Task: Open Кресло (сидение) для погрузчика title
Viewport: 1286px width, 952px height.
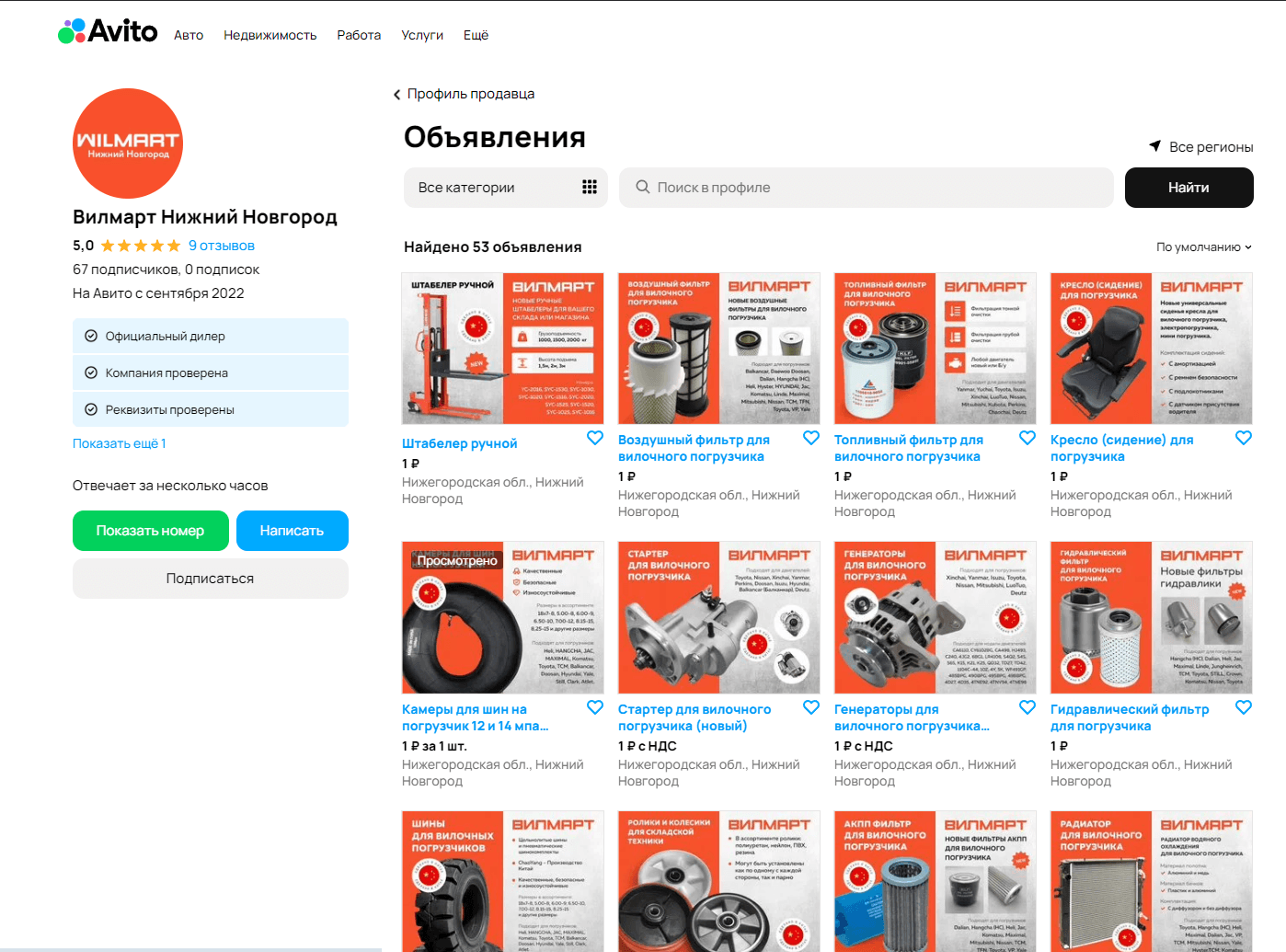Action: click(x=1122, y=448)
